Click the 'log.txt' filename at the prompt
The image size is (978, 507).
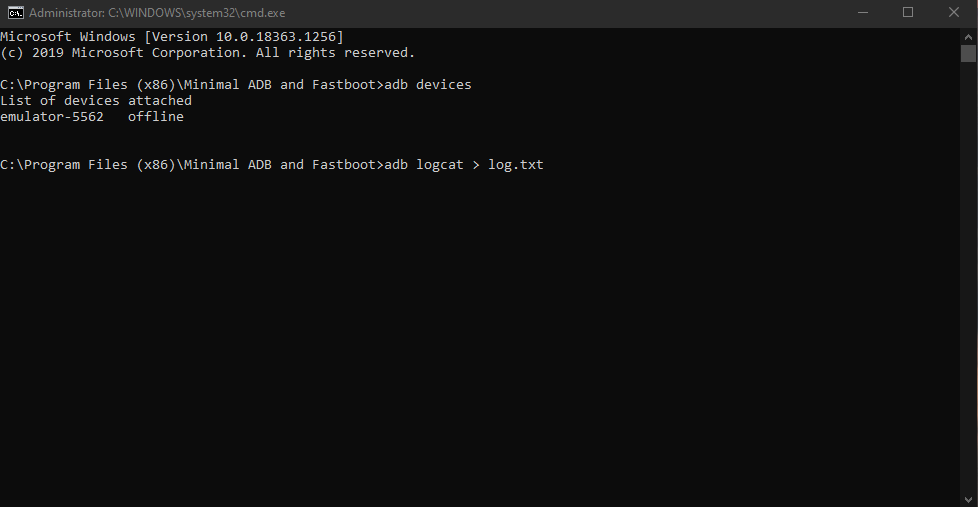click(x=515, y=165)
